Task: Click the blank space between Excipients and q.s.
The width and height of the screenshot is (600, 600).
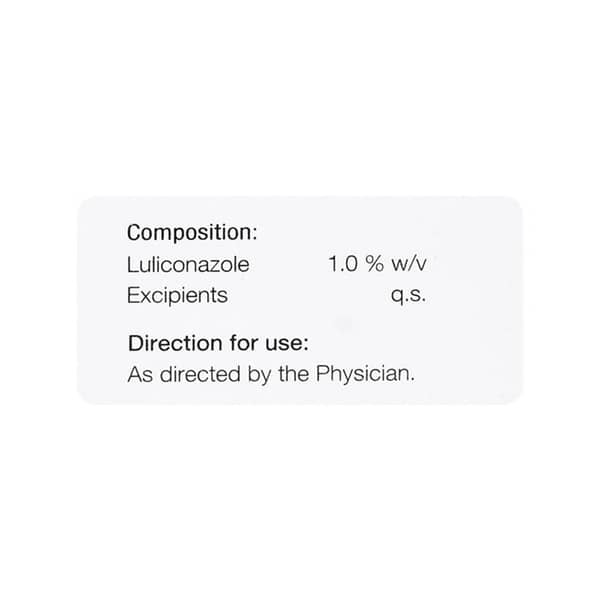Action: pos(310,296)
